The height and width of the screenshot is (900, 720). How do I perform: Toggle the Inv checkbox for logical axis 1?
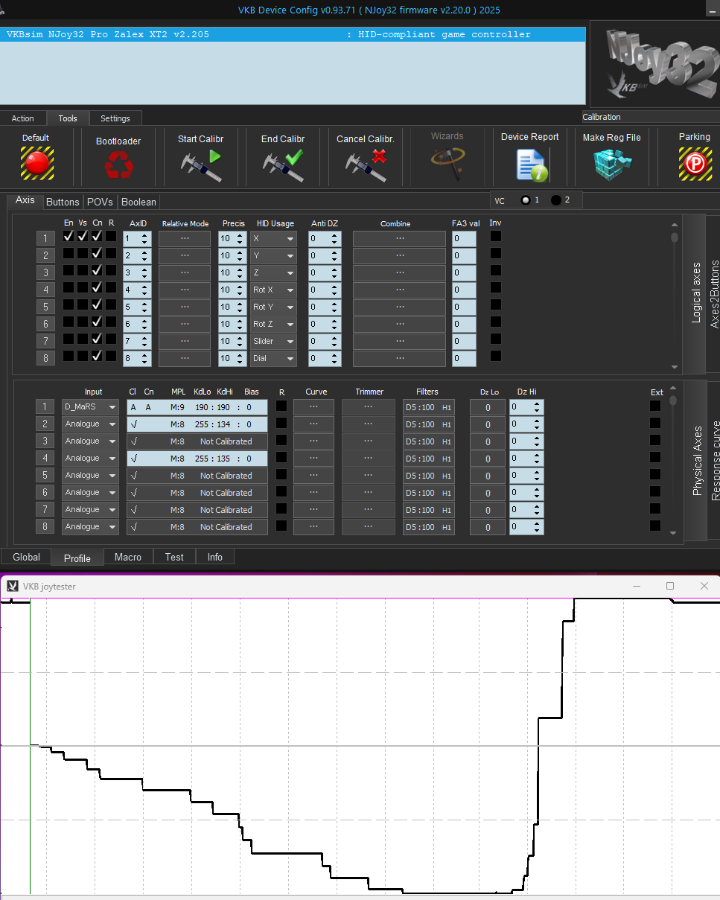point(496,238)
